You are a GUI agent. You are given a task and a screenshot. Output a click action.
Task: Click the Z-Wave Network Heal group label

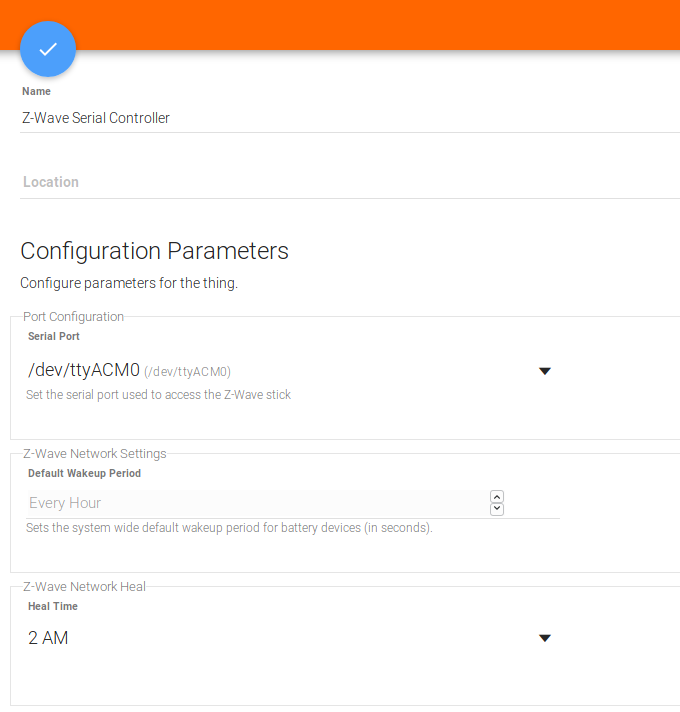tap(84, 586)
